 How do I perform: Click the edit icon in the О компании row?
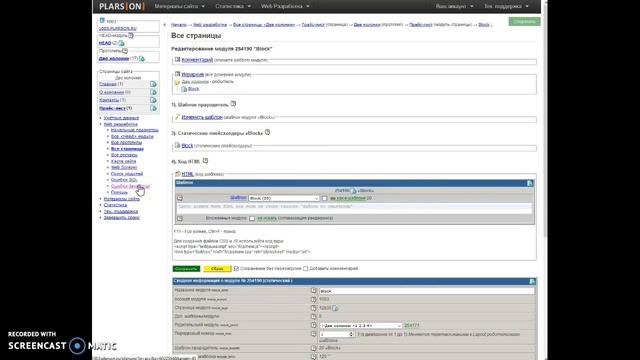153,92
